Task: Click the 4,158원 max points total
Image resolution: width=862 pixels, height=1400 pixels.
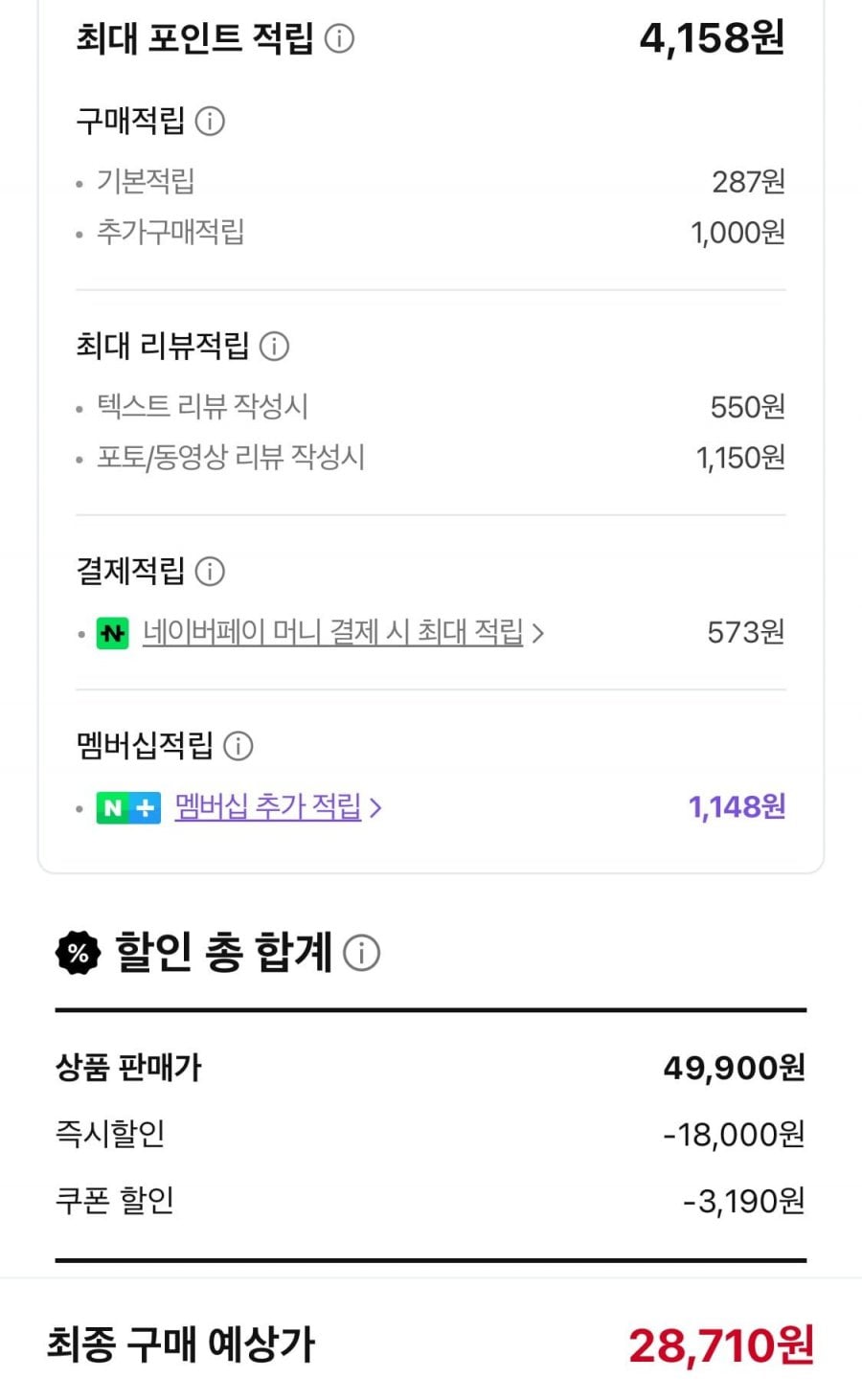Action: click(712, 38)
